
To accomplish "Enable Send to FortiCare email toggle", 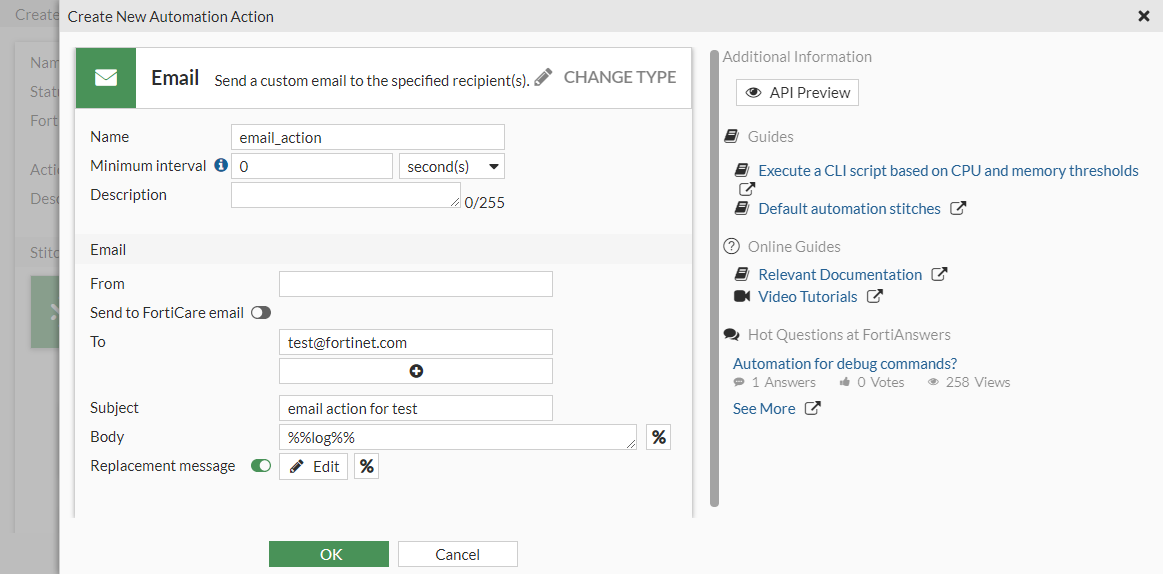I will coord(261,313).
